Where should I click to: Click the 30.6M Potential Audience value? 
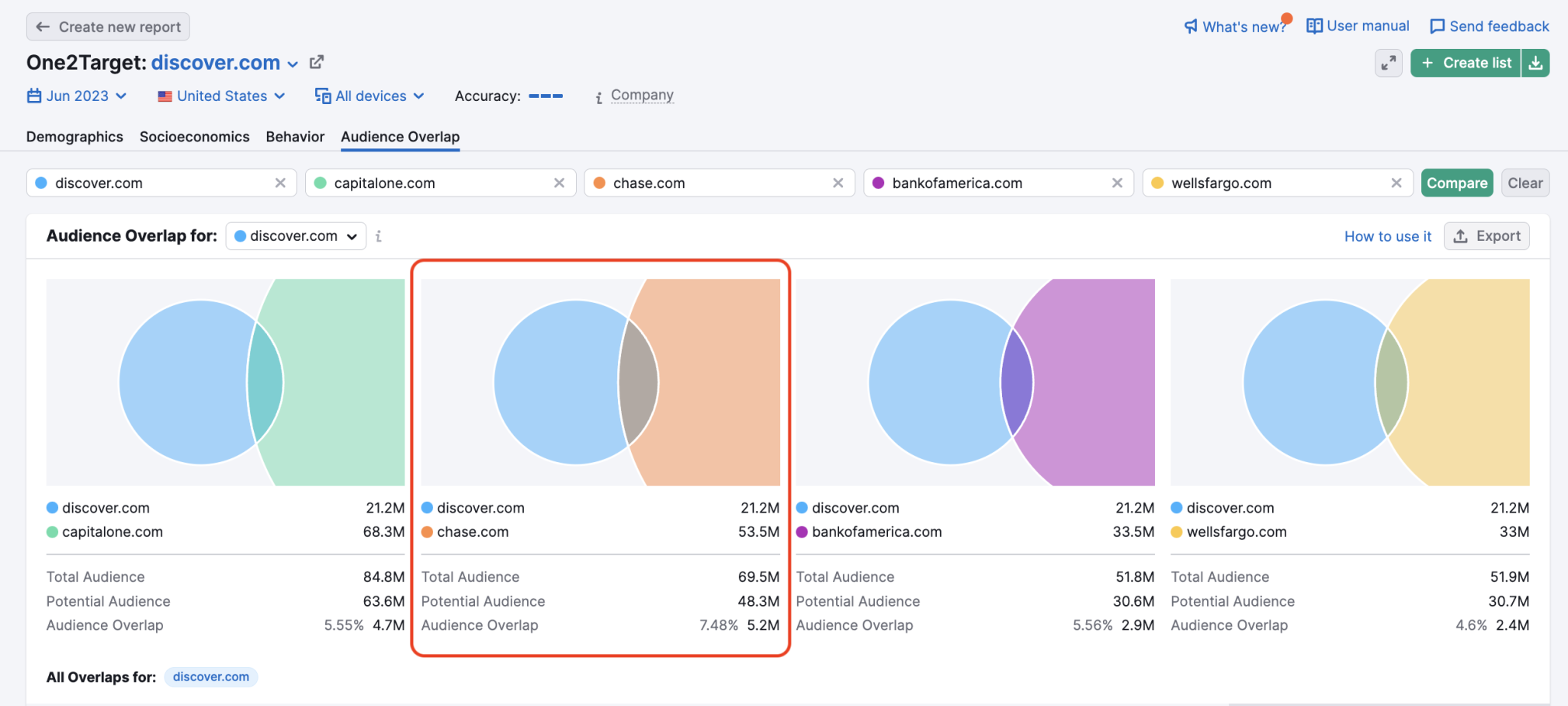(x=1133, y=601)
